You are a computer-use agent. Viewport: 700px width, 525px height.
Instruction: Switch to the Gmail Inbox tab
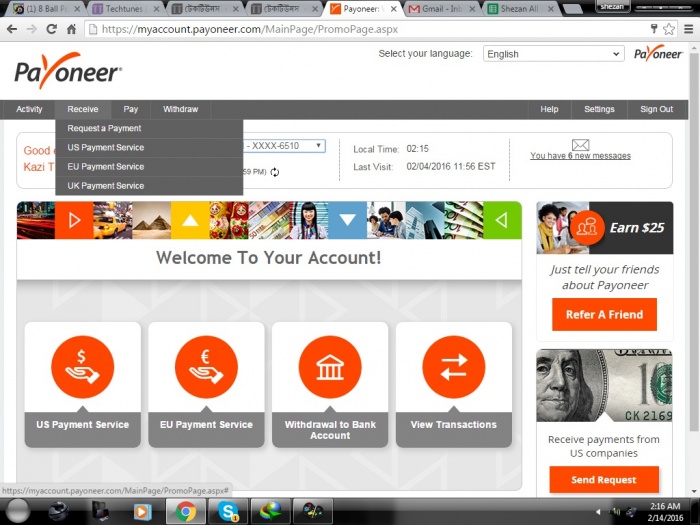[442, 9]
